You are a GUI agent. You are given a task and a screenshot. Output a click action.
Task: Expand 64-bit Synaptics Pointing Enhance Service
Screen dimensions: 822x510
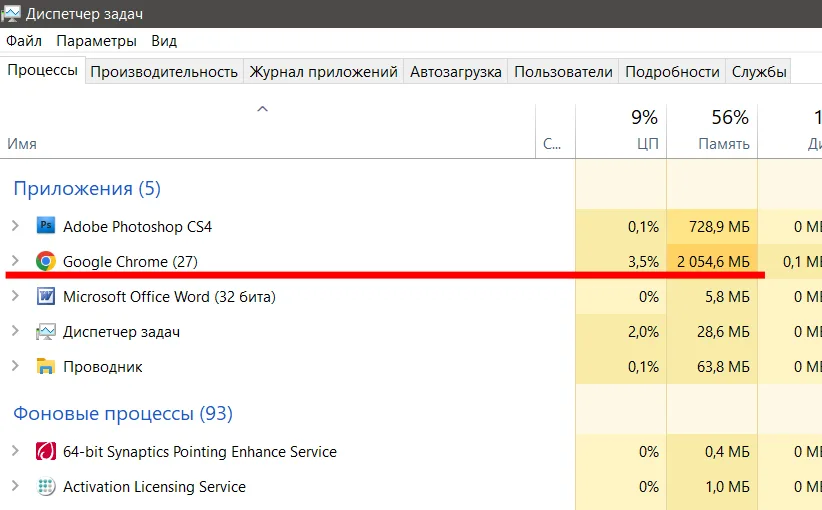[x=15, y=451]
